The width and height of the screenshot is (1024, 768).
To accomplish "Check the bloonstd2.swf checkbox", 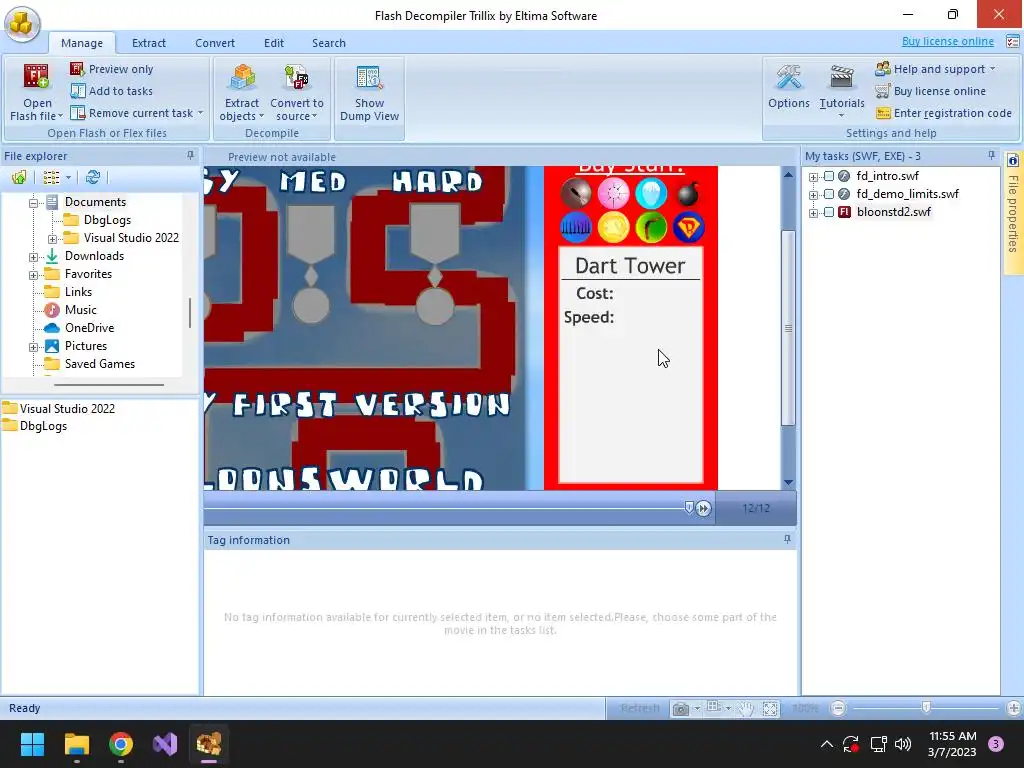I will pyautogui.click(x=829, y=212).
